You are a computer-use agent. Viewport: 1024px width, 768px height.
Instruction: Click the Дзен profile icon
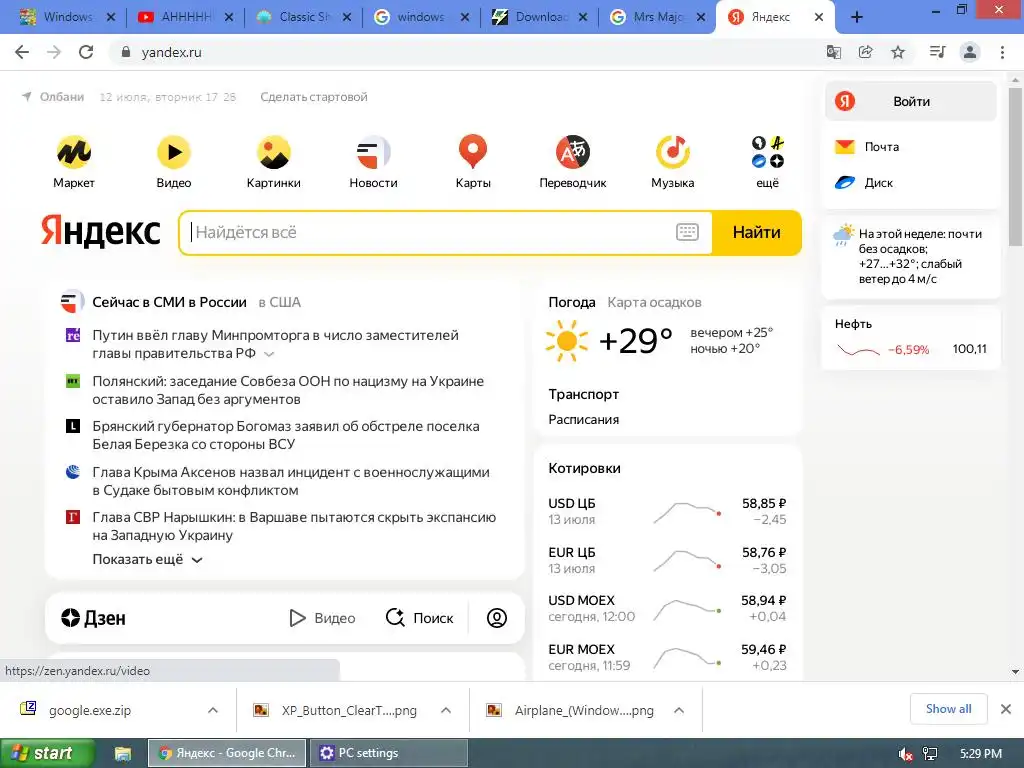(496, 618)
